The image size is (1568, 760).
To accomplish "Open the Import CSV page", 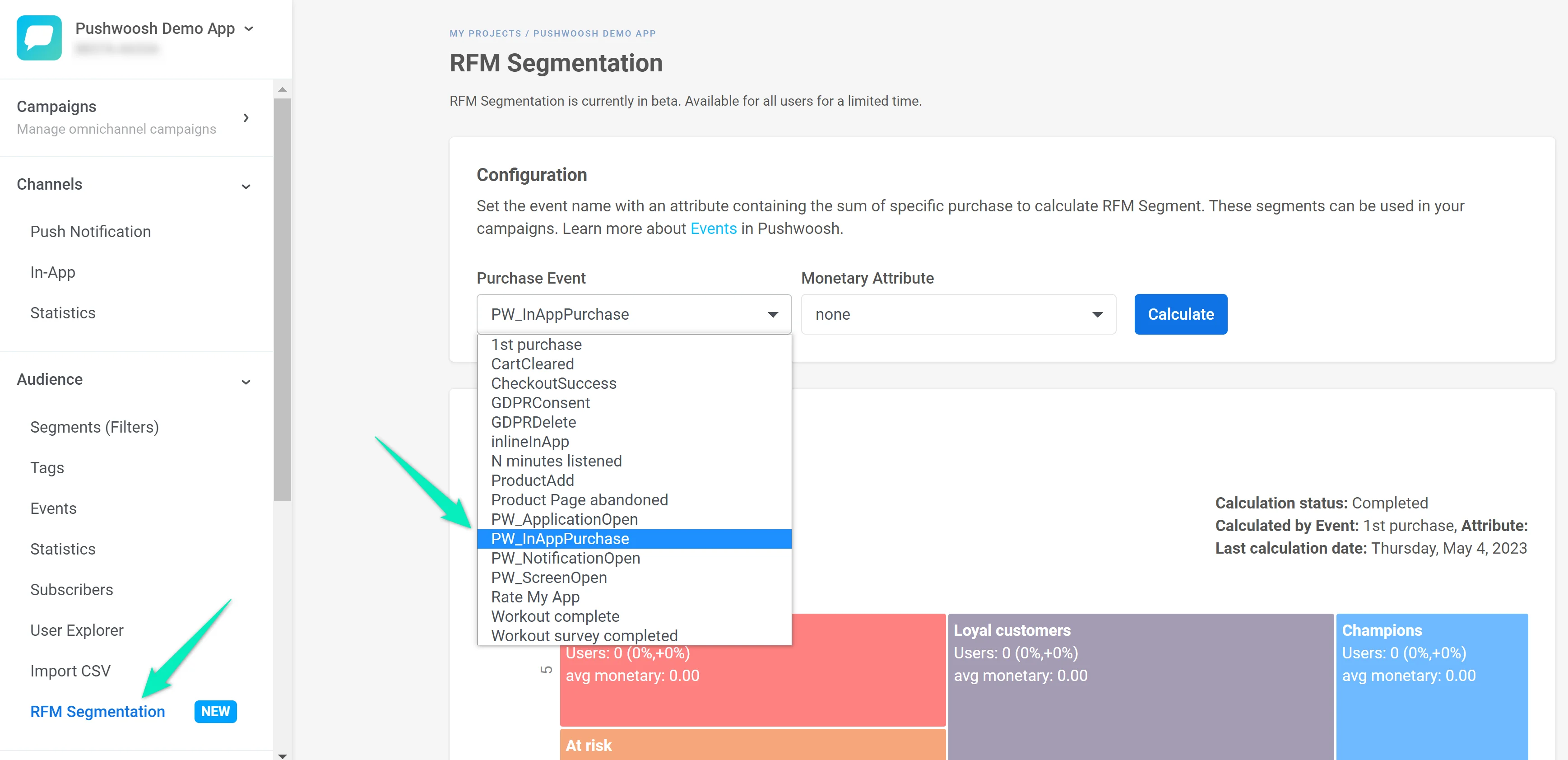I will [70, 671].
